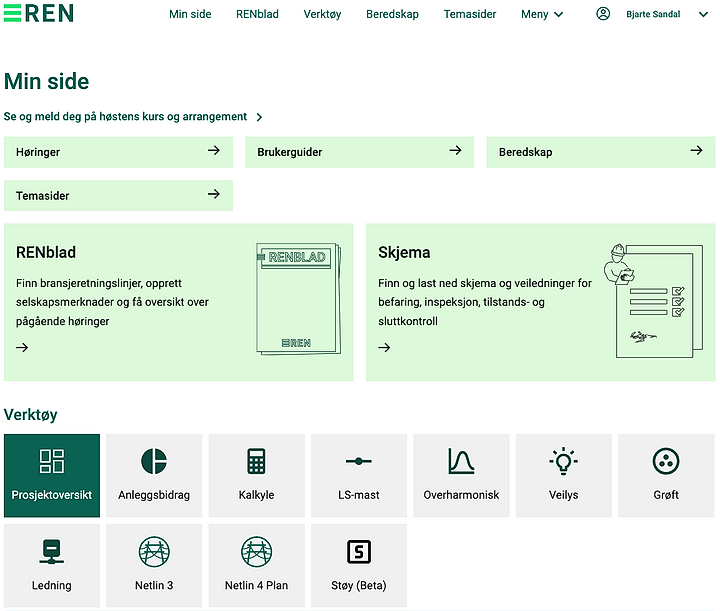720x611 pixels.
Task: Open the Brukerguider shortcut
Action: coord(360,152)
